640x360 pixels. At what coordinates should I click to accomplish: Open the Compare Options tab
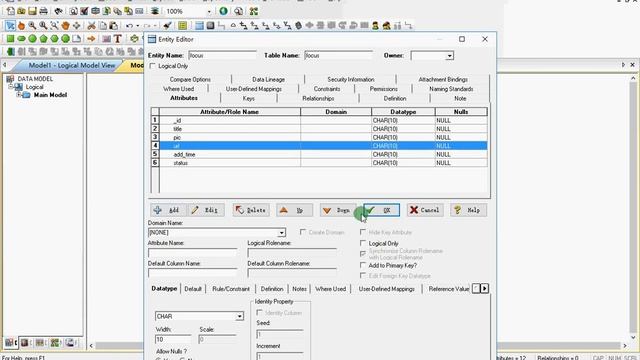pyautogui.click(x=190, y=79)
